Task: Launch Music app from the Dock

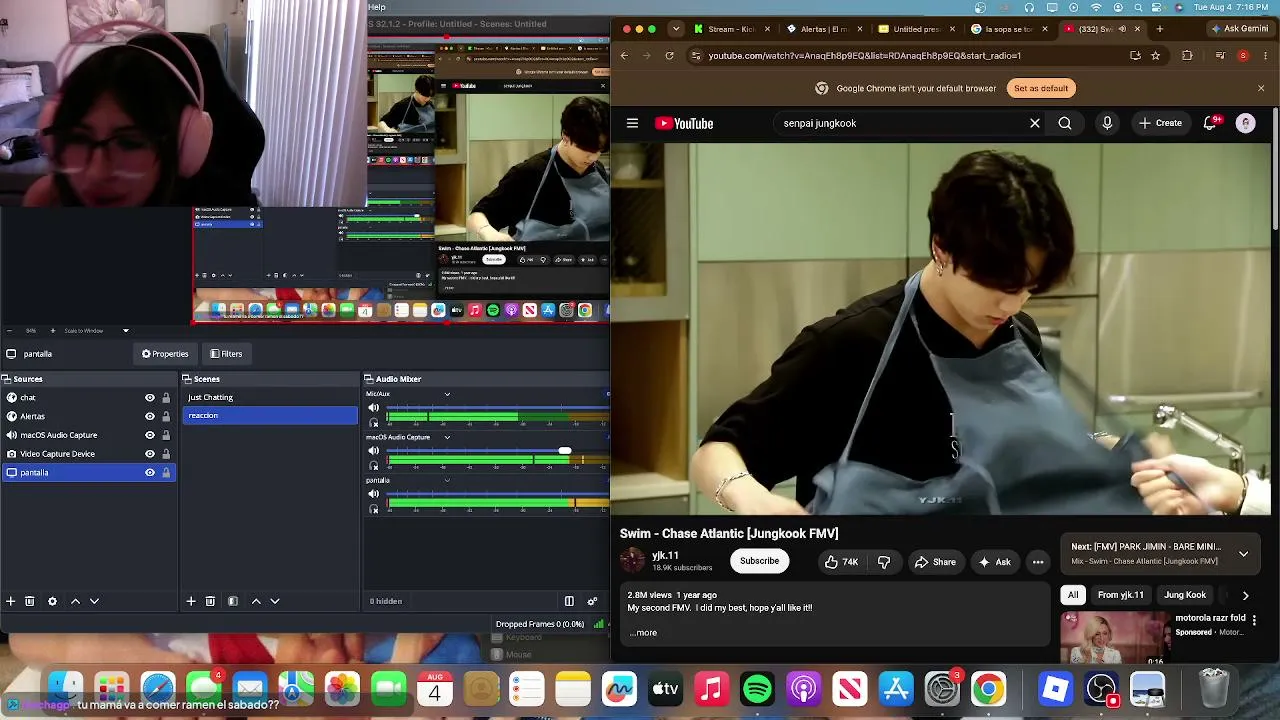Action: [x=711, y=689]
